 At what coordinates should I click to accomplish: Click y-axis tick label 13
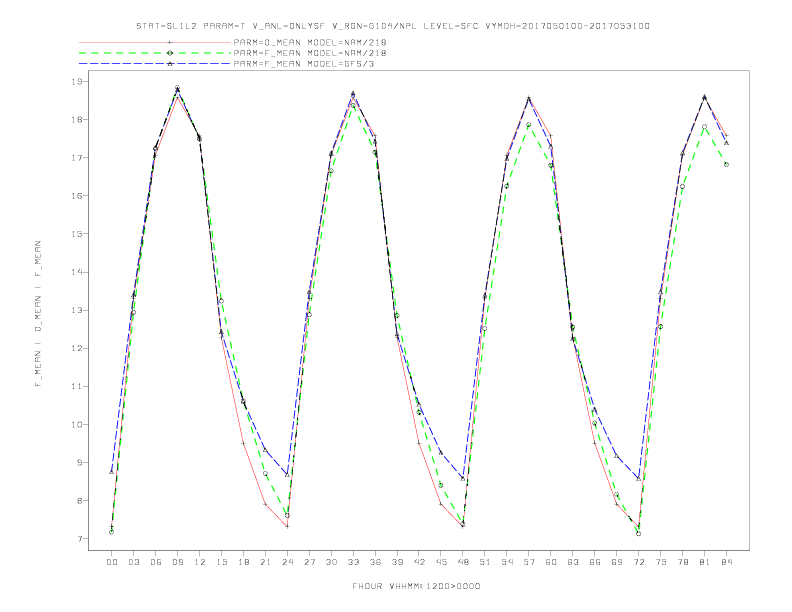point(79,310)
